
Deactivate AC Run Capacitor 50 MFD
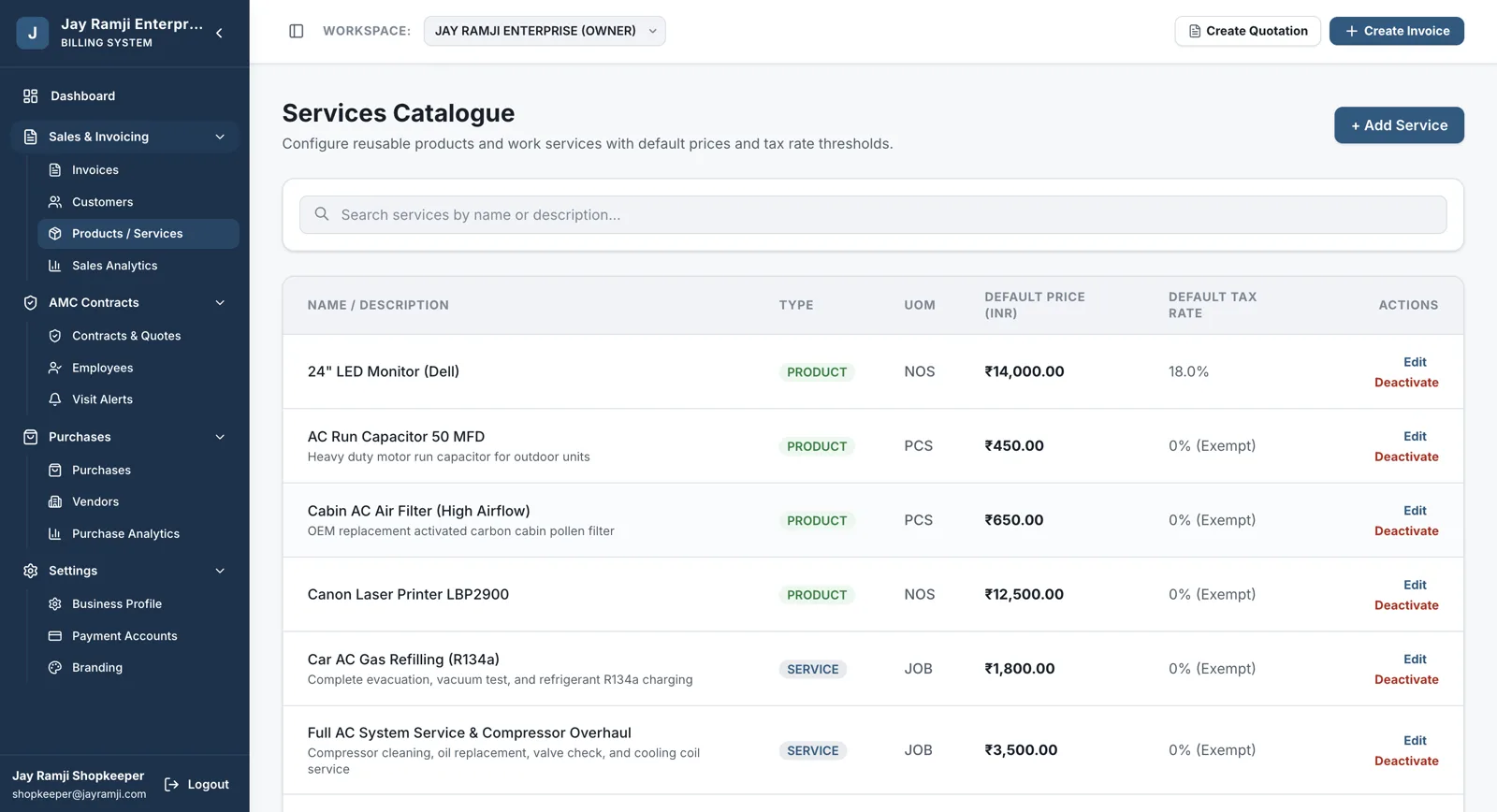coord(1406,457)
